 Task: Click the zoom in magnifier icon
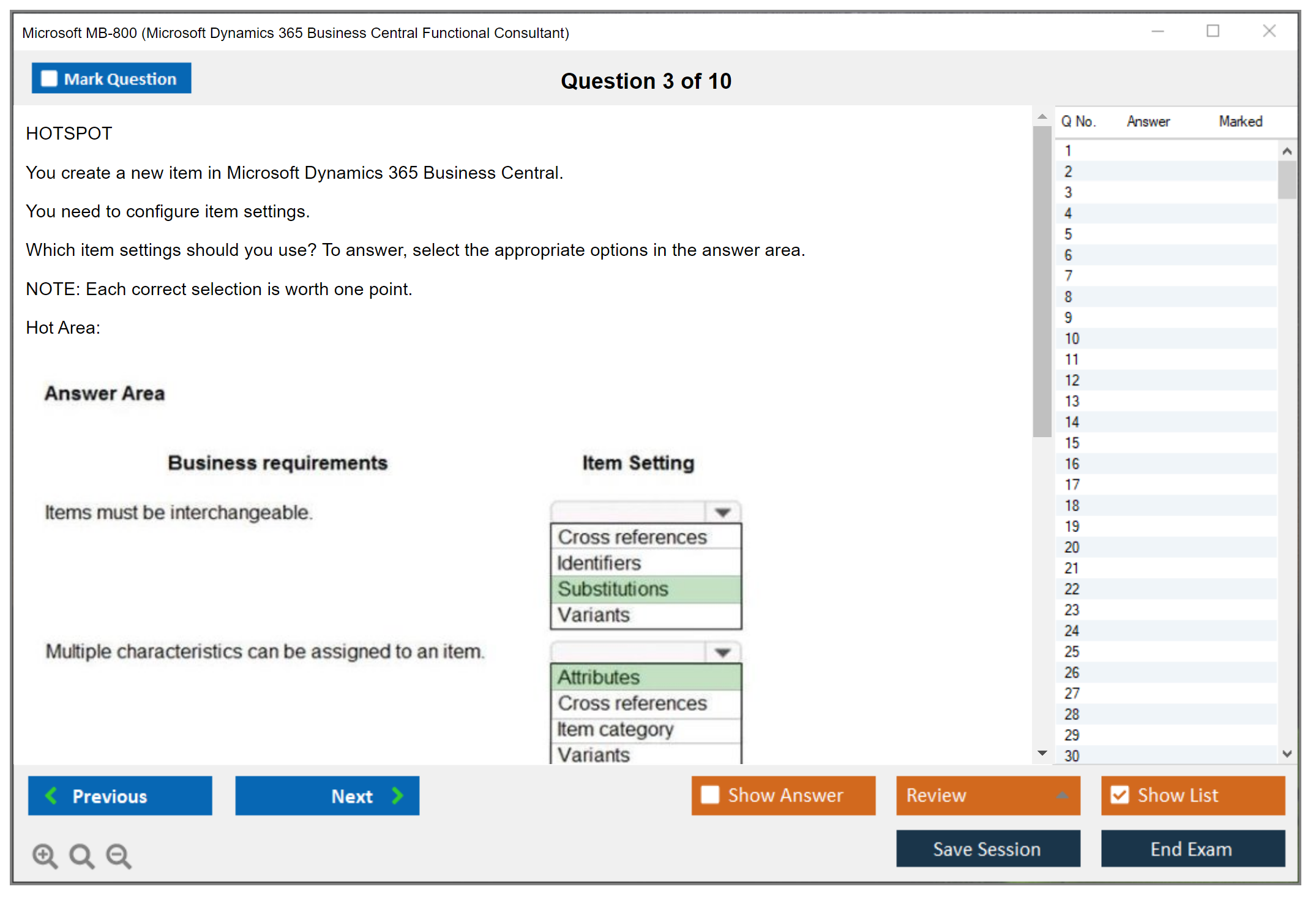pos(45,855)
